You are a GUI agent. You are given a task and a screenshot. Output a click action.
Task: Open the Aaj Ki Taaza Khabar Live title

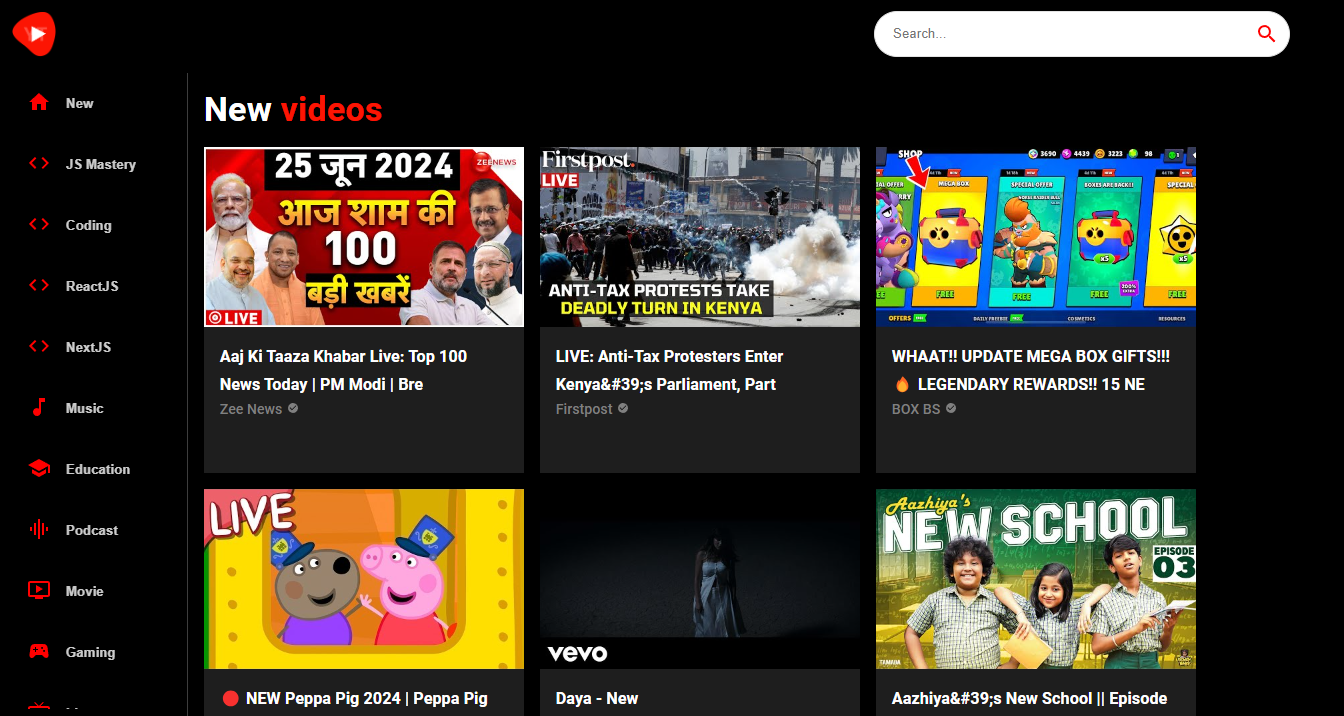344,370
